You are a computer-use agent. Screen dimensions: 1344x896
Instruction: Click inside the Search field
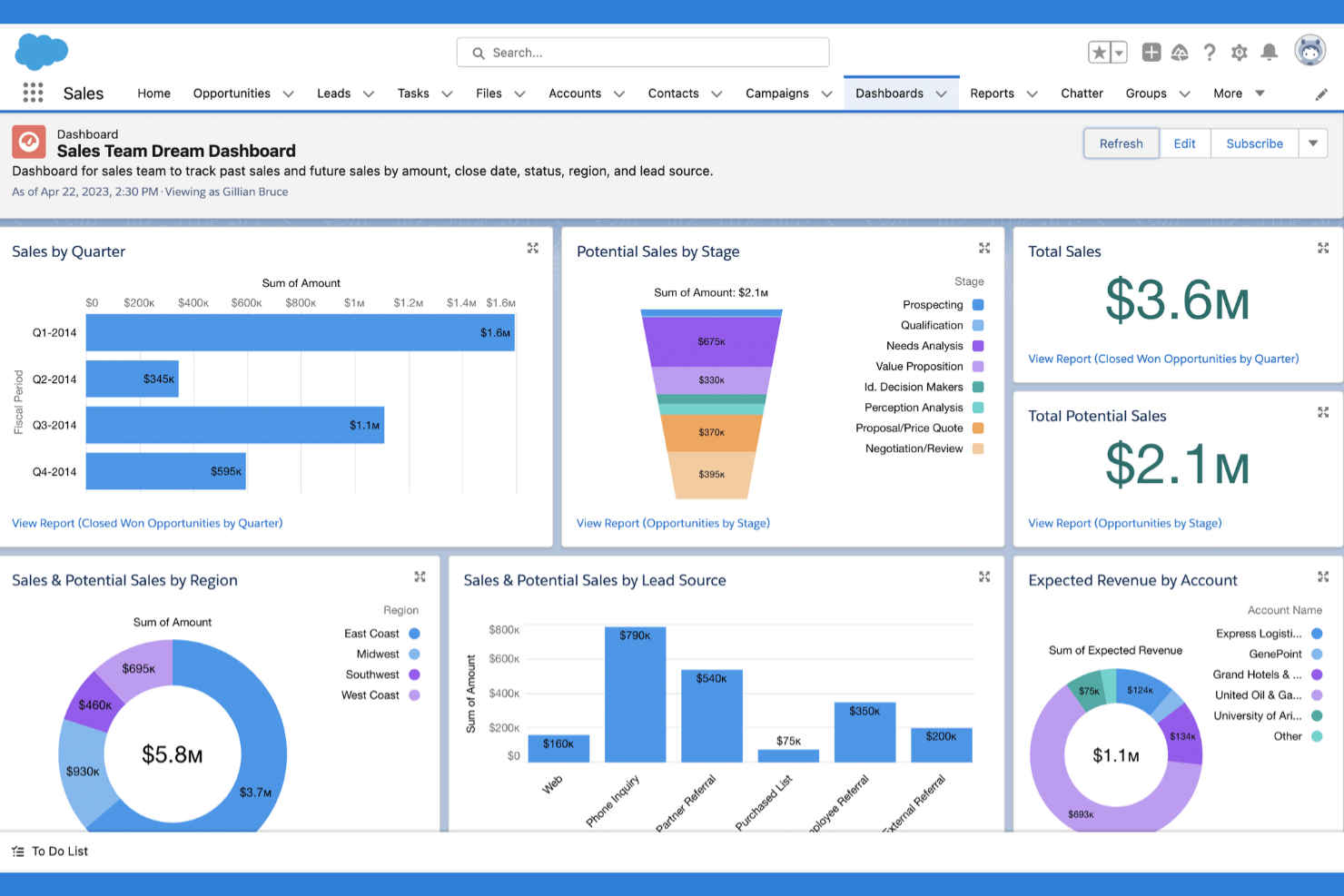click(x=642, y=53)
